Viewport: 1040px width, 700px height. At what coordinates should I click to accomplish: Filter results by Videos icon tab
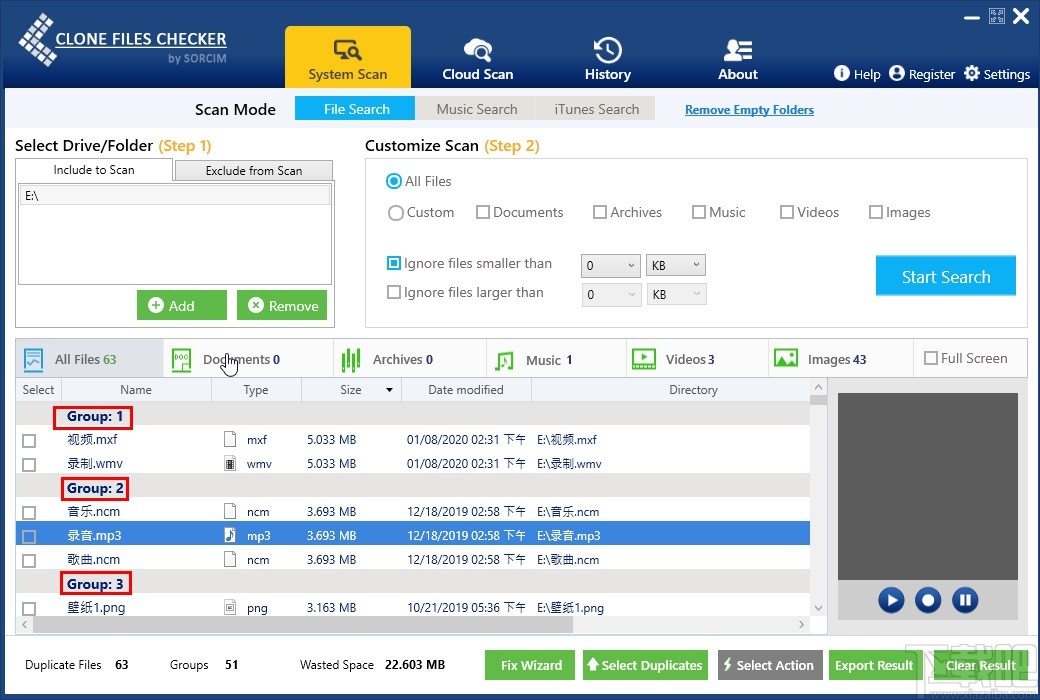click(x=644, y=359)
